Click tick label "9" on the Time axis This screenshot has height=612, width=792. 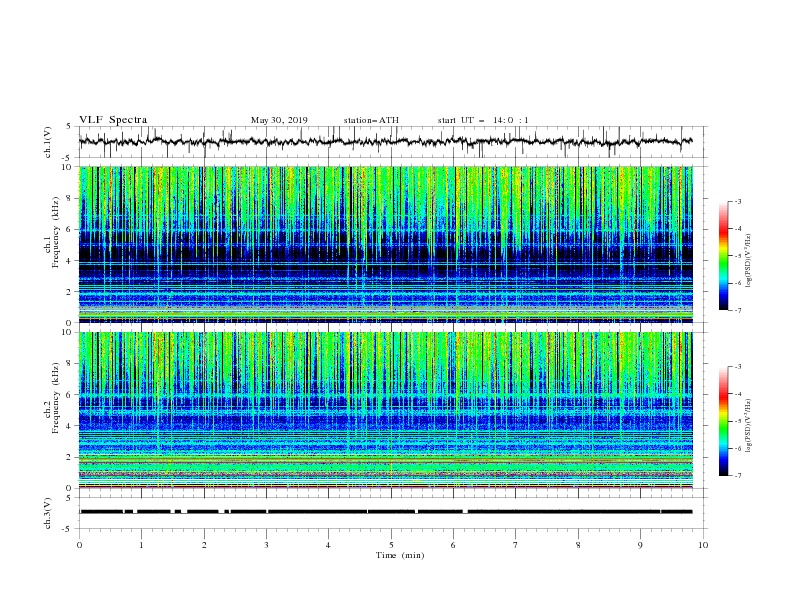(x=640, y=545)
